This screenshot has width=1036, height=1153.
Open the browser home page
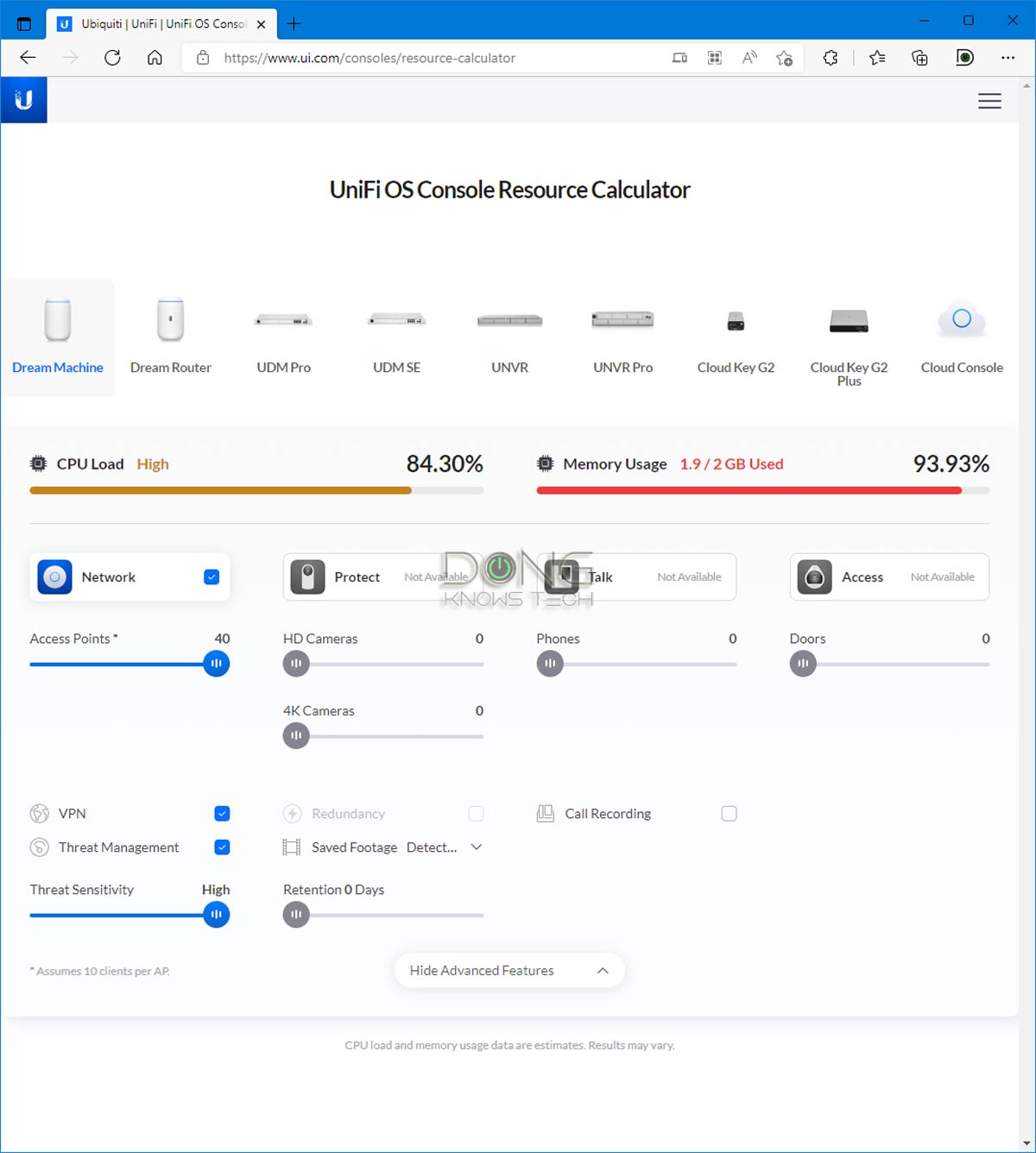click(x=155, y=58)
